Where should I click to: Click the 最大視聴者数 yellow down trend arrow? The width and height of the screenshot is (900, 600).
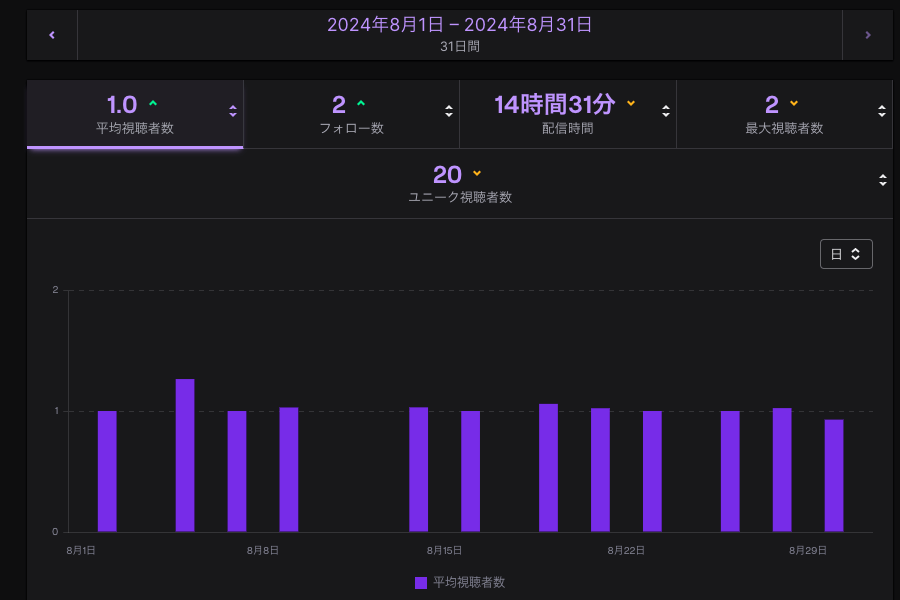click(x=794, y=103)
